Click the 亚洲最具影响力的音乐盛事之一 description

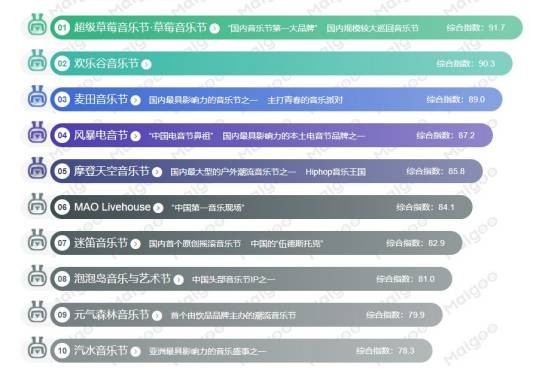pos(207,351)
